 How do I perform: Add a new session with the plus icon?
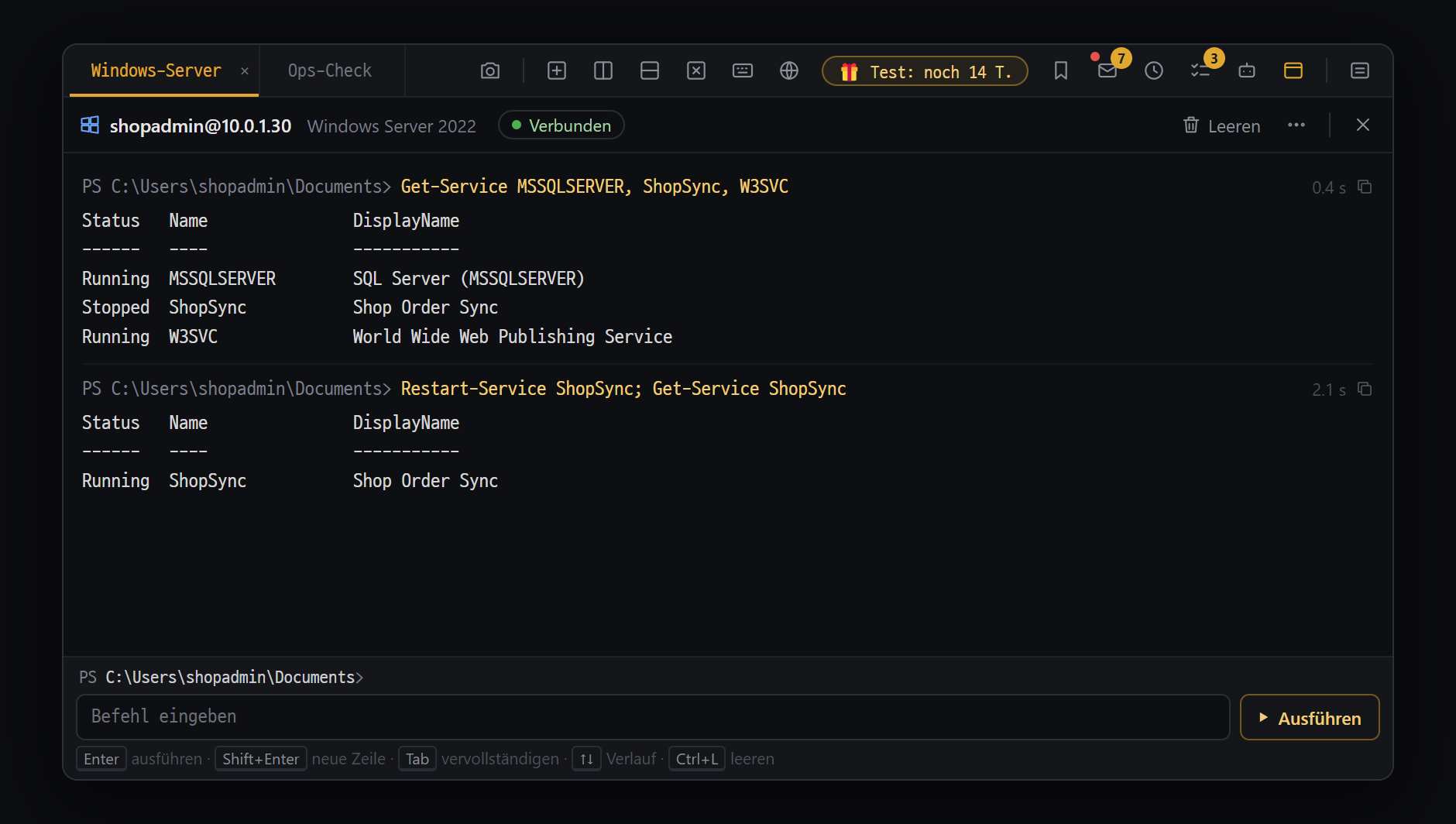point(557,71)
